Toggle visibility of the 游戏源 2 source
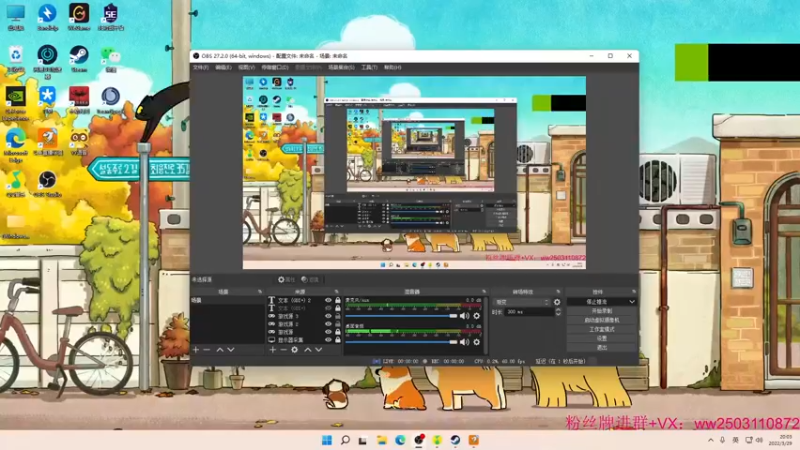Viewport: 800px width, 450px height. 328,324
